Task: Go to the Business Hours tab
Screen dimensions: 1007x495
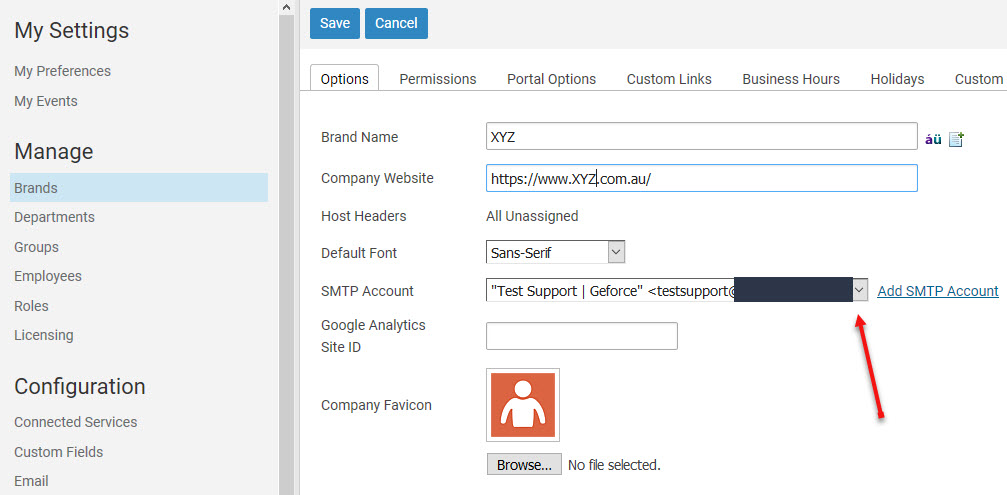Action: coord(790,79)
